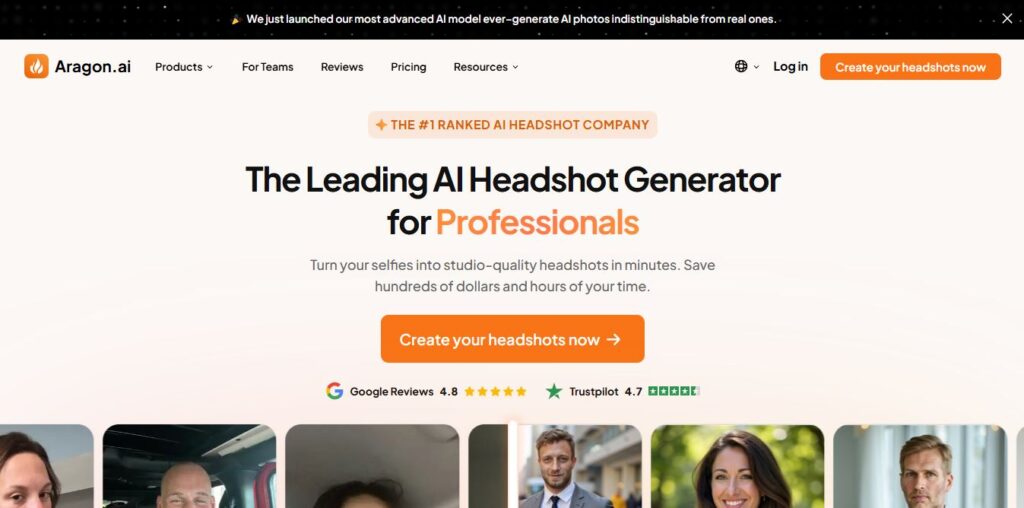Click the Trustpilot green rating stars
1024x508 pixels.
pos(674,391)
